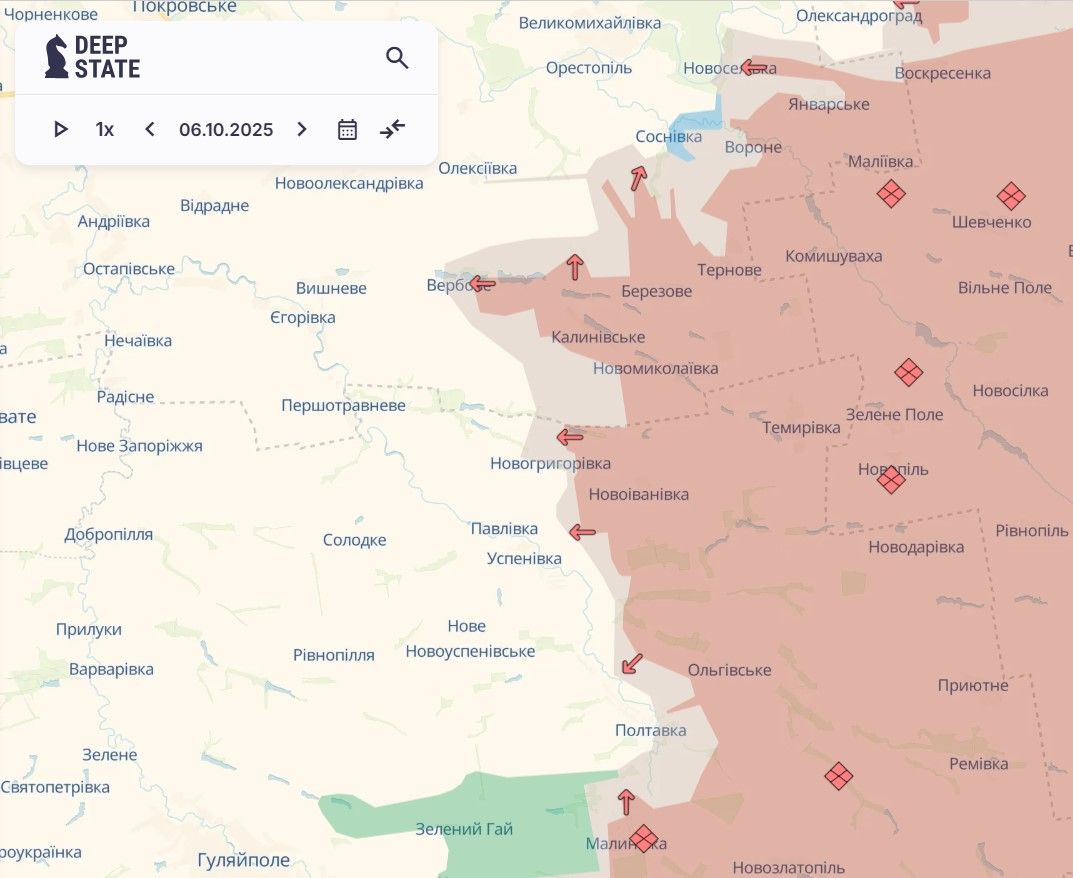
Task: Select the attack arrow at Вербове
Action: point(483,284)
